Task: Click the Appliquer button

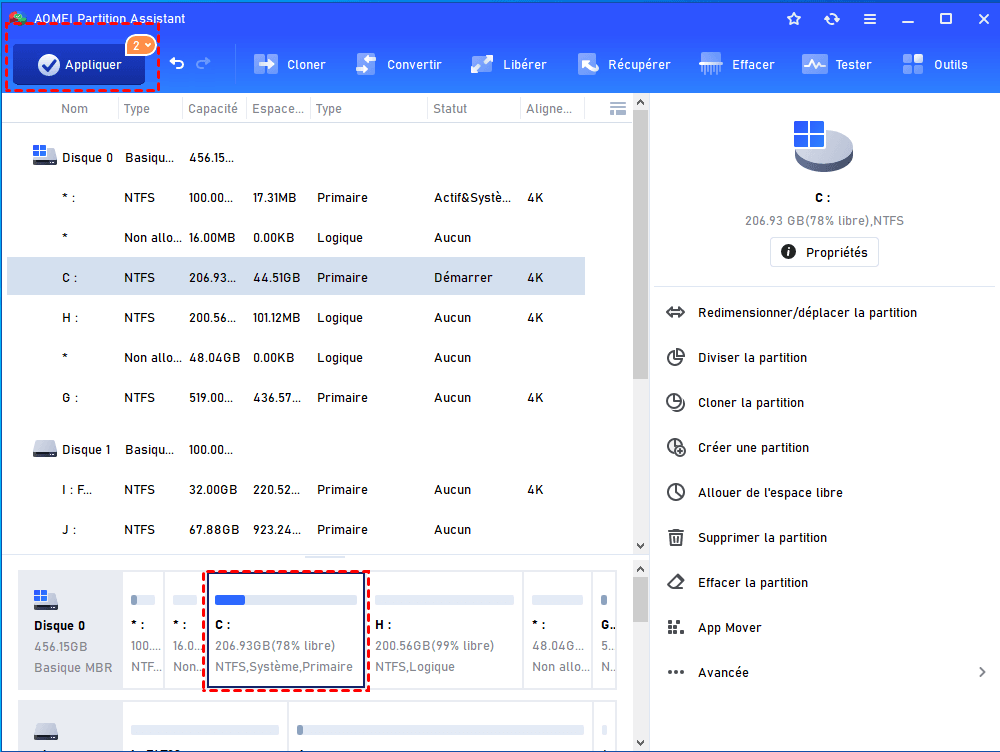Action: tap(78, 64)
